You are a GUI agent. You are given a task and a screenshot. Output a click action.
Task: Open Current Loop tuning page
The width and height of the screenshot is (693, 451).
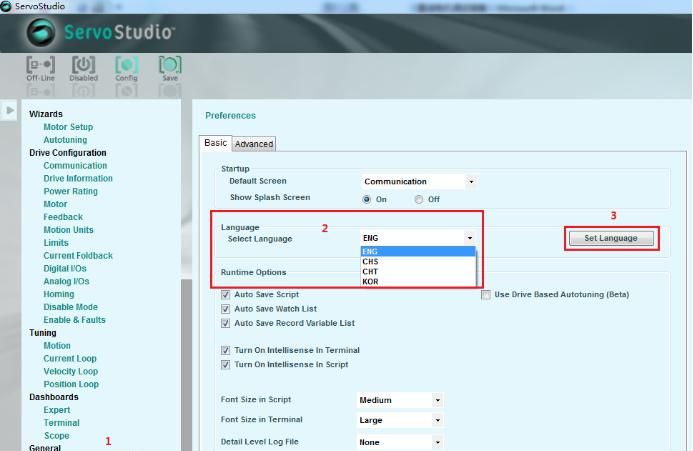coord(70,359)
